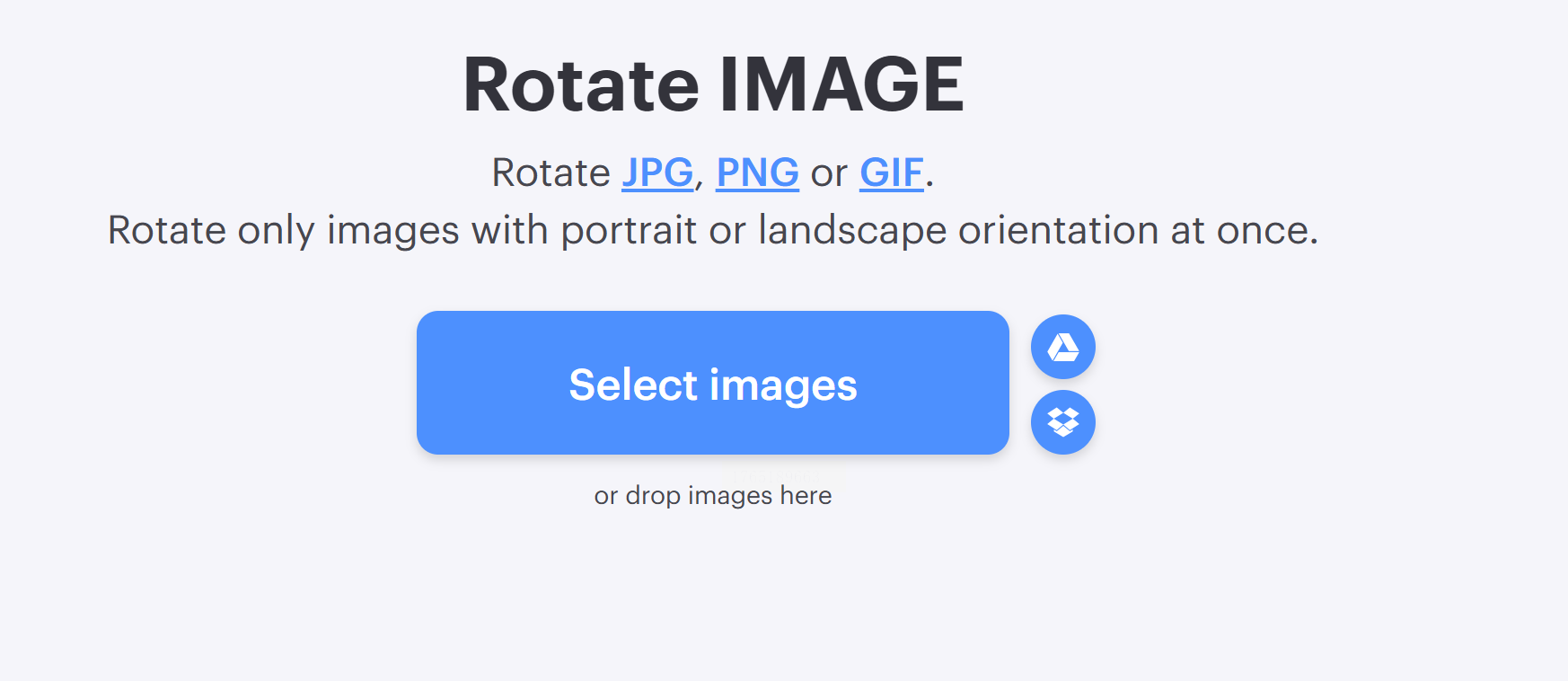
Task: Tap the round Dropbox box-logo button
Action: pos(1062,422)
